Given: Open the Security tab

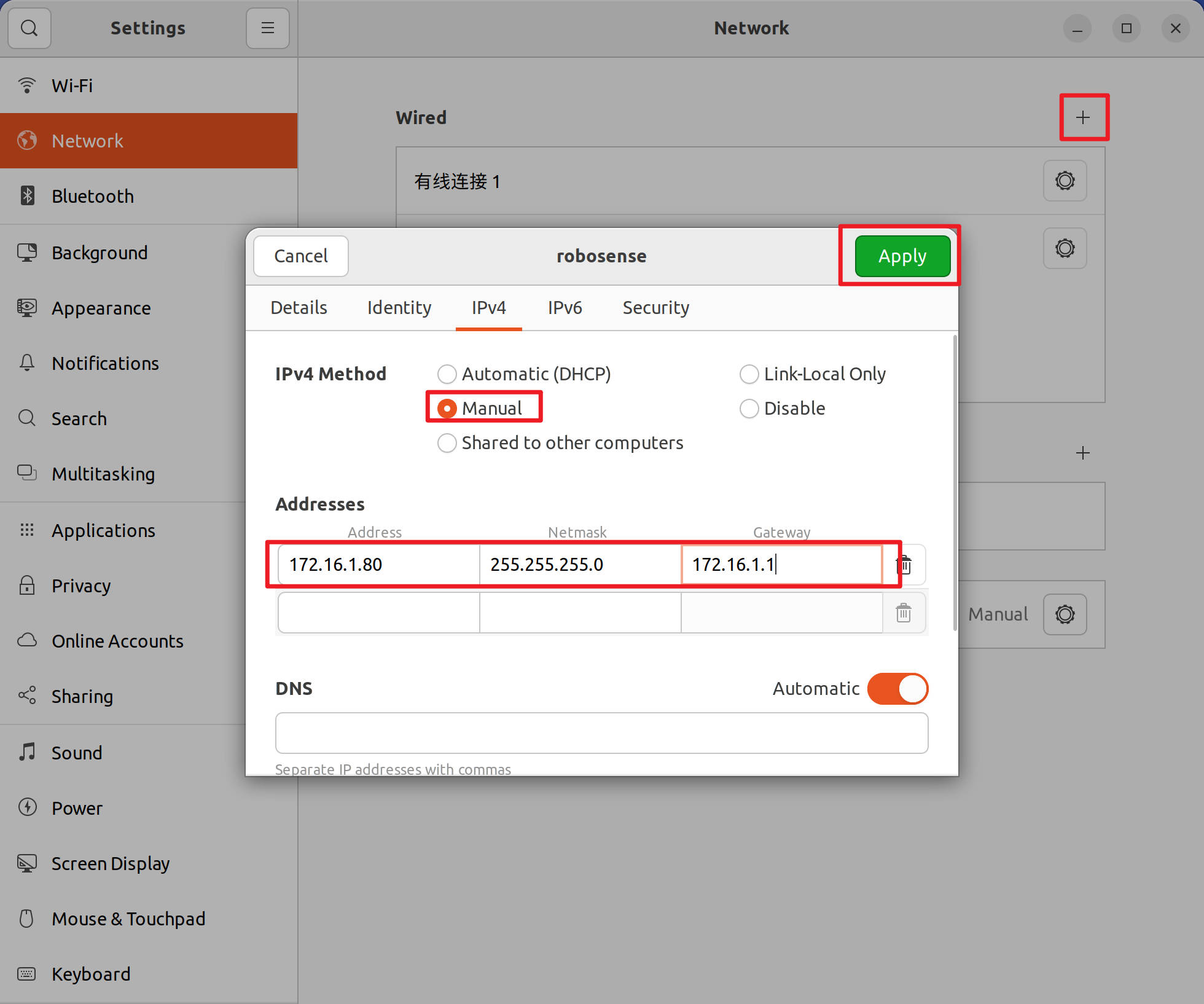Looking at the screenshot, I should coord(655,308).
